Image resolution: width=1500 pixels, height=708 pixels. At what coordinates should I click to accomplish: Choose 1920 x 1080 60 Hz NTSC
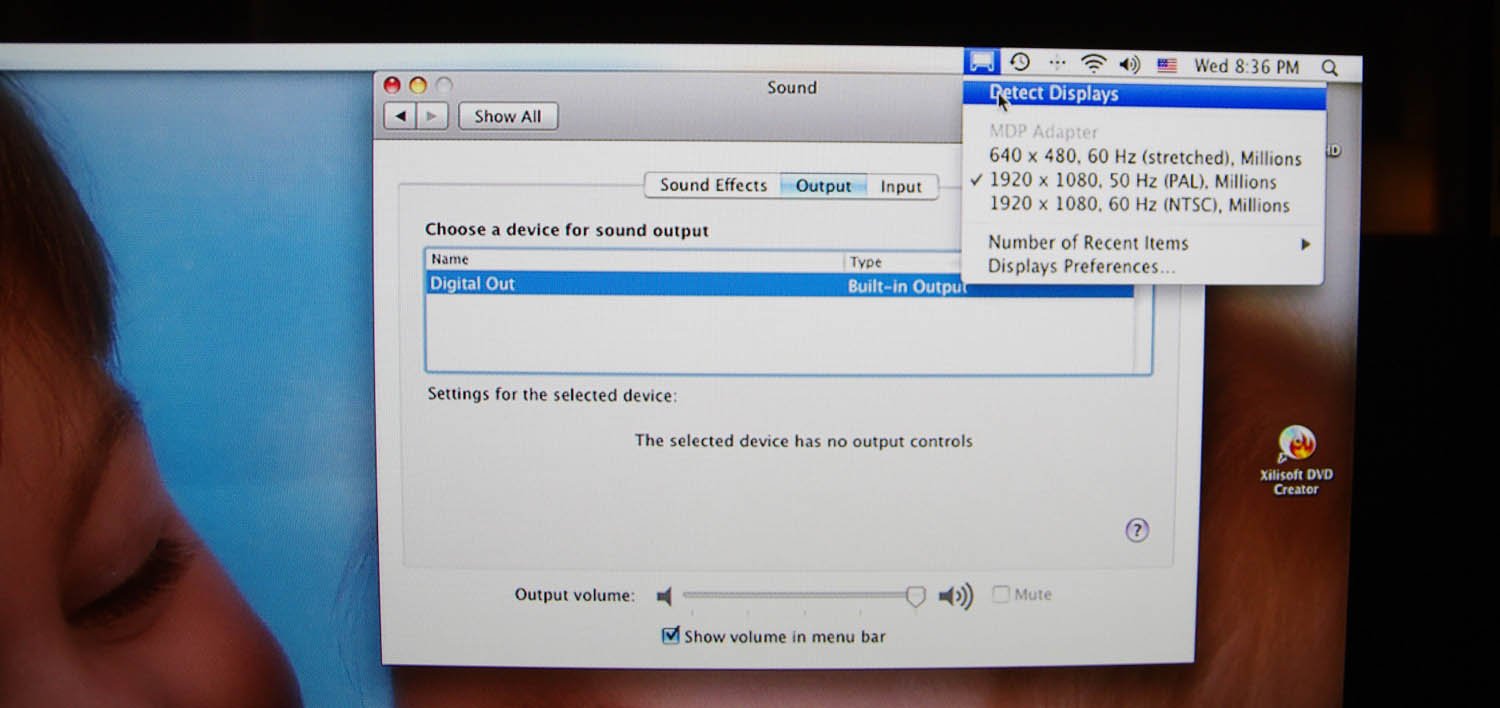pyautogui.click(x=1138, y=205)
